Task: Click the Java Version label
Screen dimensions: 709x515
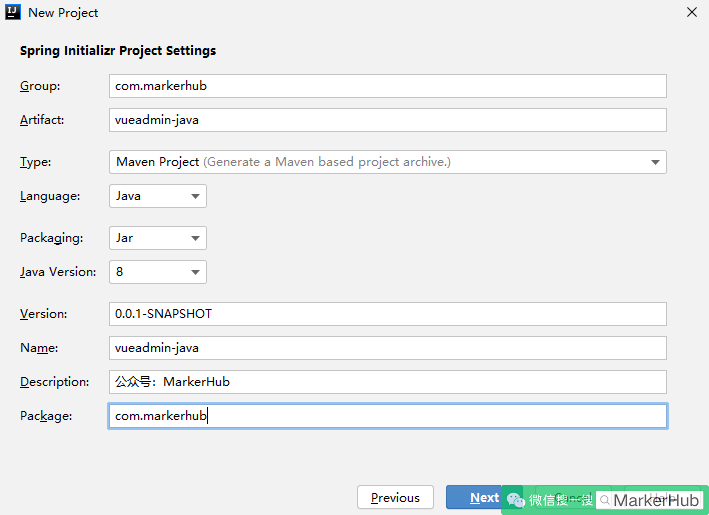Action: tap(58, 272)
